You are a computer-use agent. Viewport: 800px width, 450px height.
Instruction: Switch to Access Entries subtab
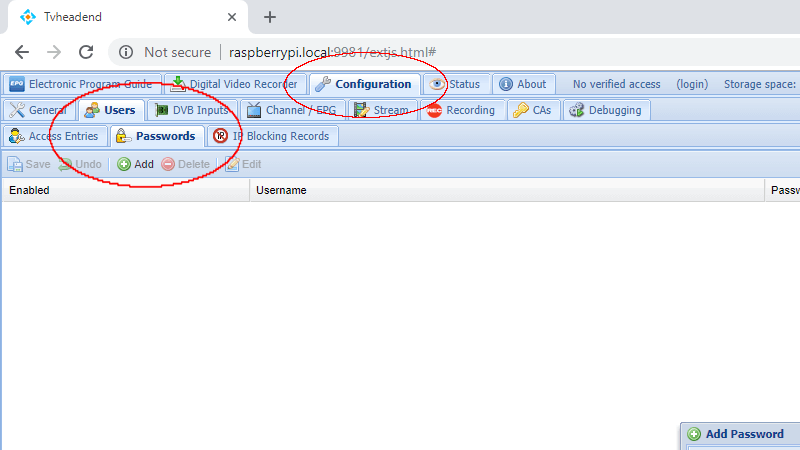click(55, 136)
